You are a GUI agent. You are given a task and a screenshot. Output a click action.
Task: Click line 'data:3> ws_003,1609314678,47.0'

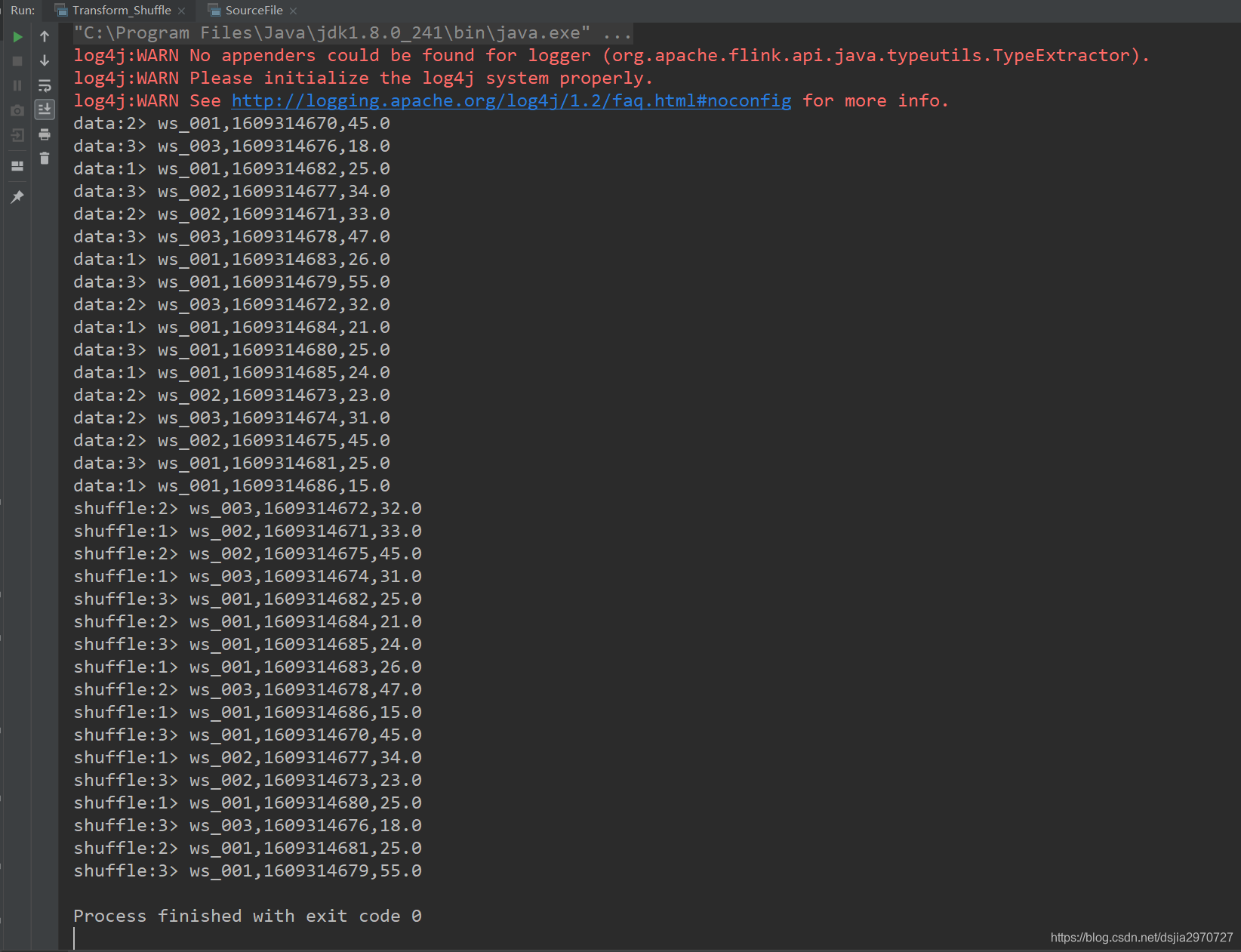tap(232, 236)
